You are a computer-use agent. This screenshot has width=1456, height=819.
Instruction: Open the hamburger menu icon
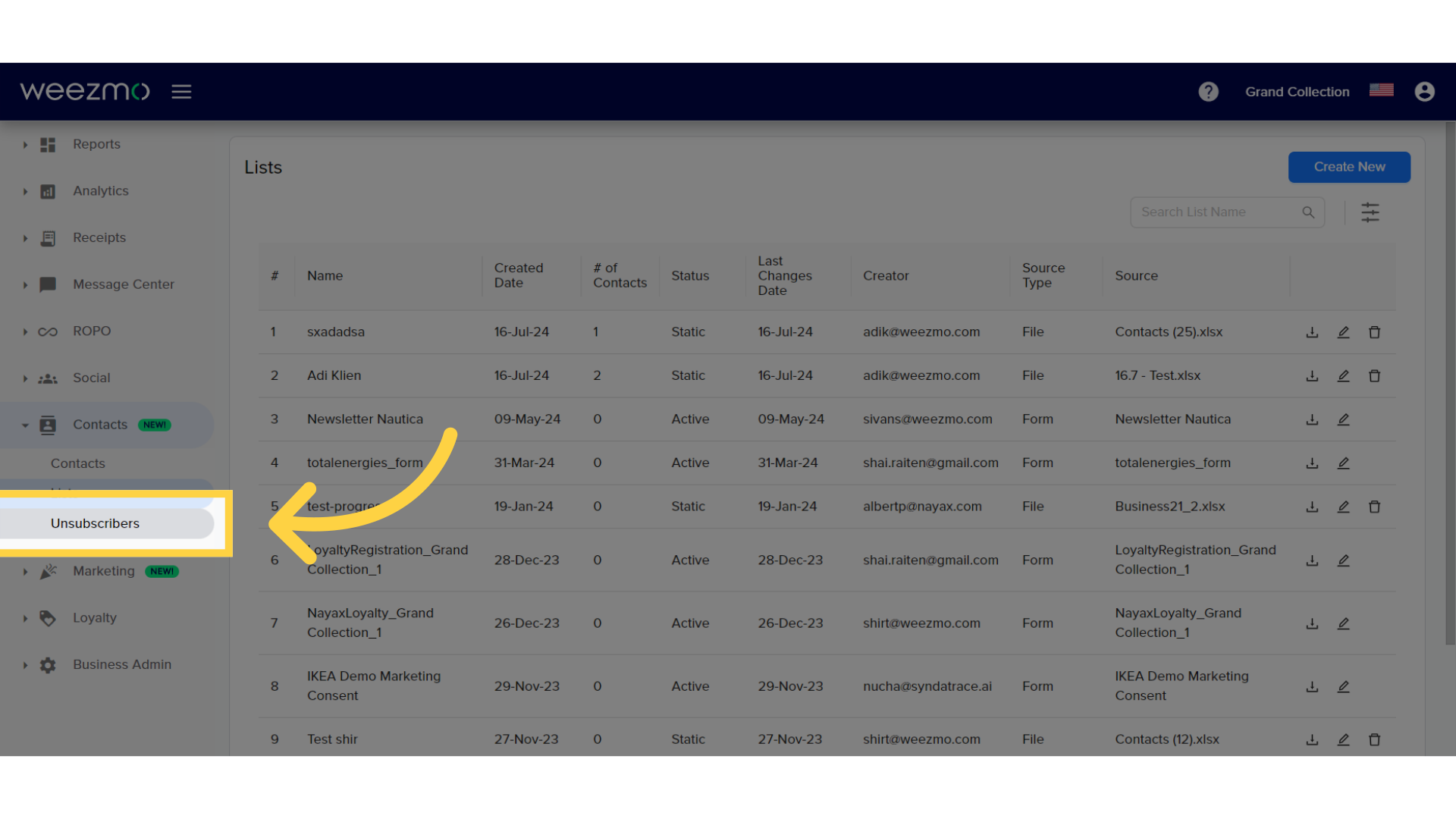pyautogui.click(x=181, y=92)
